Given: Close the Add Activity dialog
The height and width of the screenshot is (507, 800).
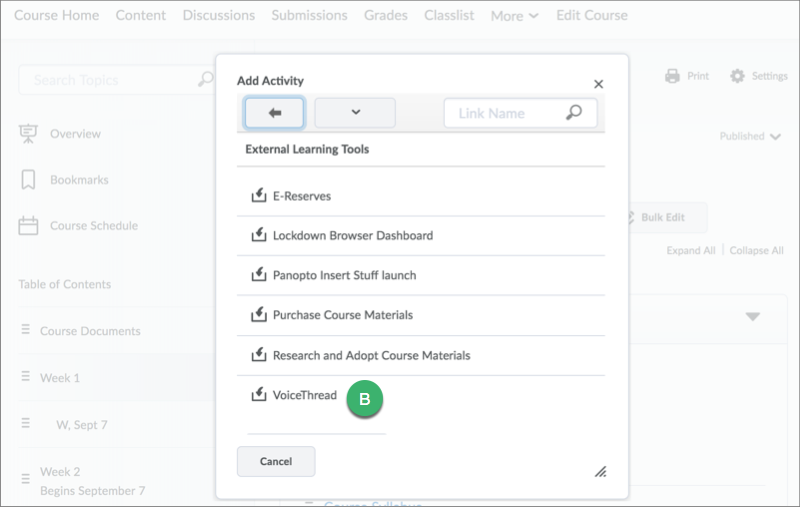Looking at the screenshot, I should [598, 84].
